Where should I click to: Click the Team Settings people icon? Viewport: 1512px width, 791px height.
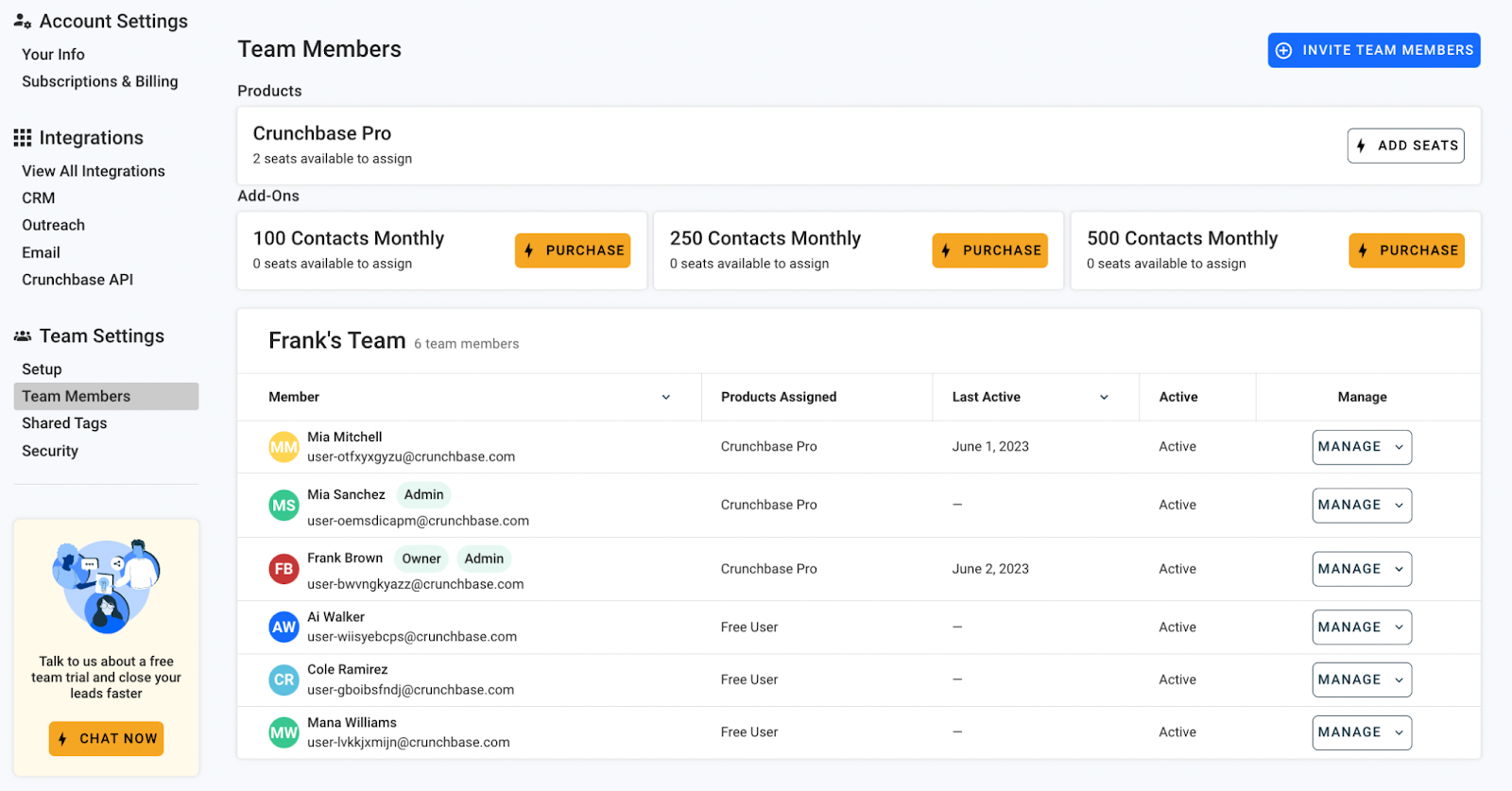[x=23, y=336]
